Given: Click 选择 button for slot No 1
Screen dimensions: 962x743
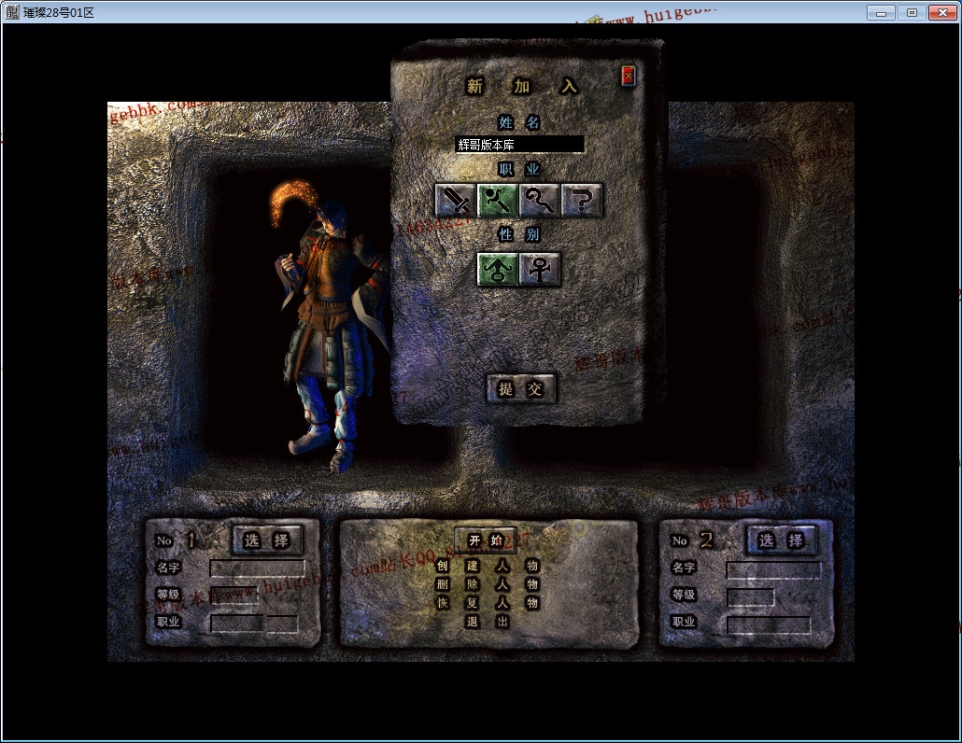Looking at the screenshot, I should 267,540.
